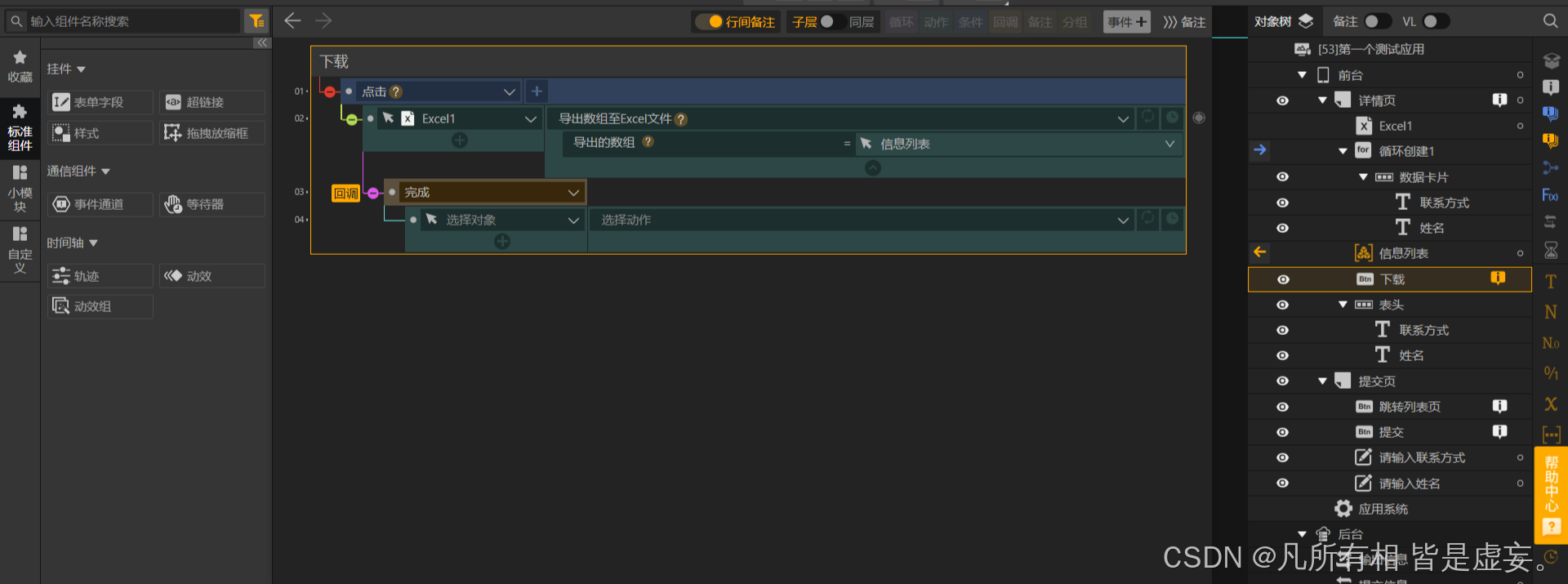Click the component search magnifier icon
The height and width of the screenshot is (584, 1568).
(16, 21)
